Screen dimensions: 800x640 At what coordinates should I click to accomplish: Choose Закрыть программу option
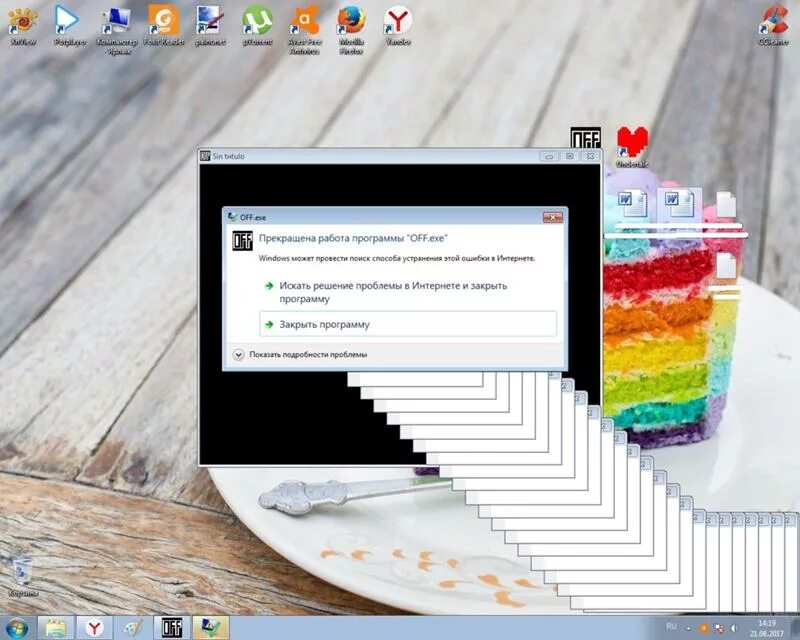pos(408,324)
